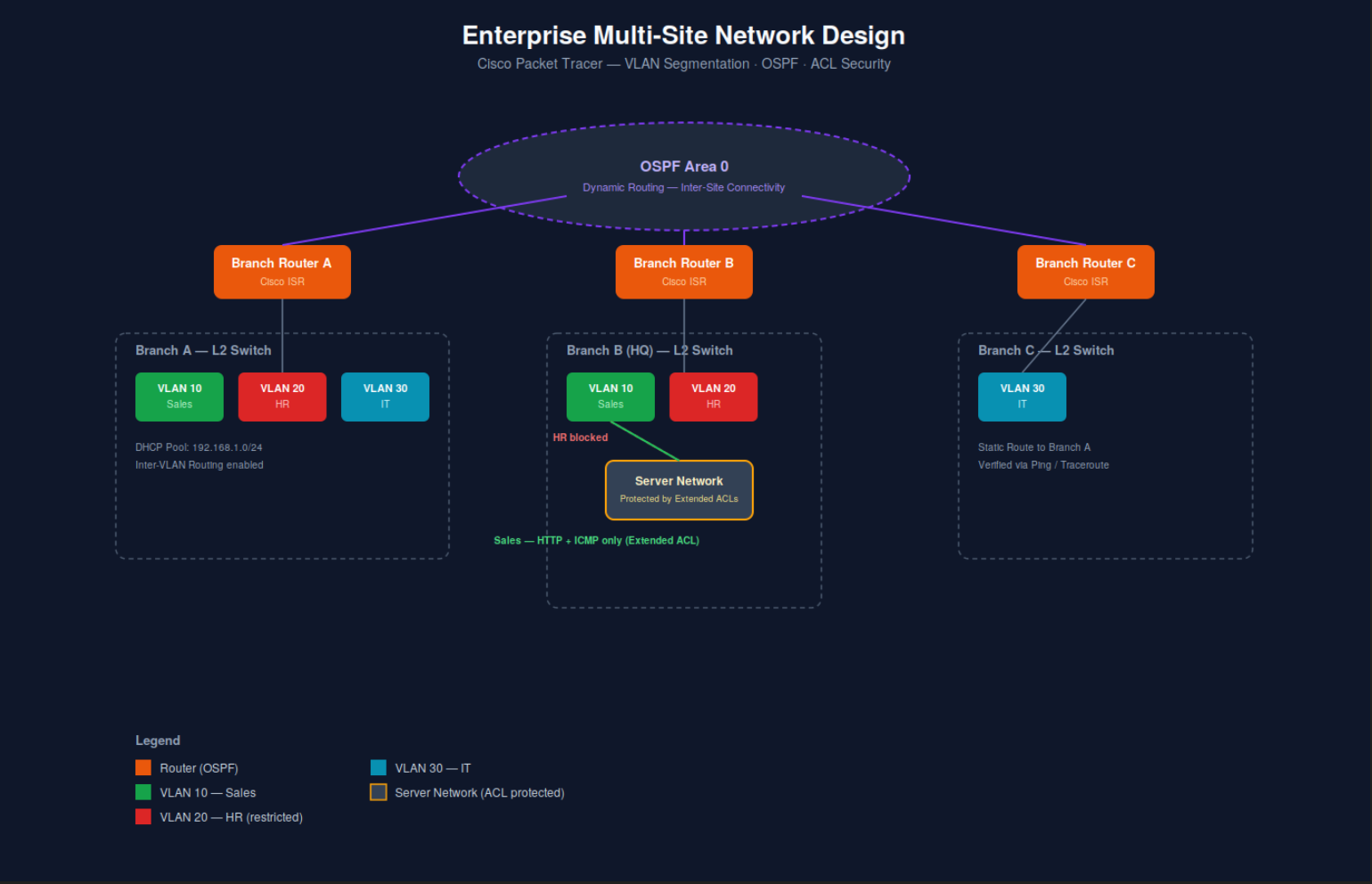
Task: Click the red 'HR blocked' label
Action: pyautogui.click(x=580, y=438)
